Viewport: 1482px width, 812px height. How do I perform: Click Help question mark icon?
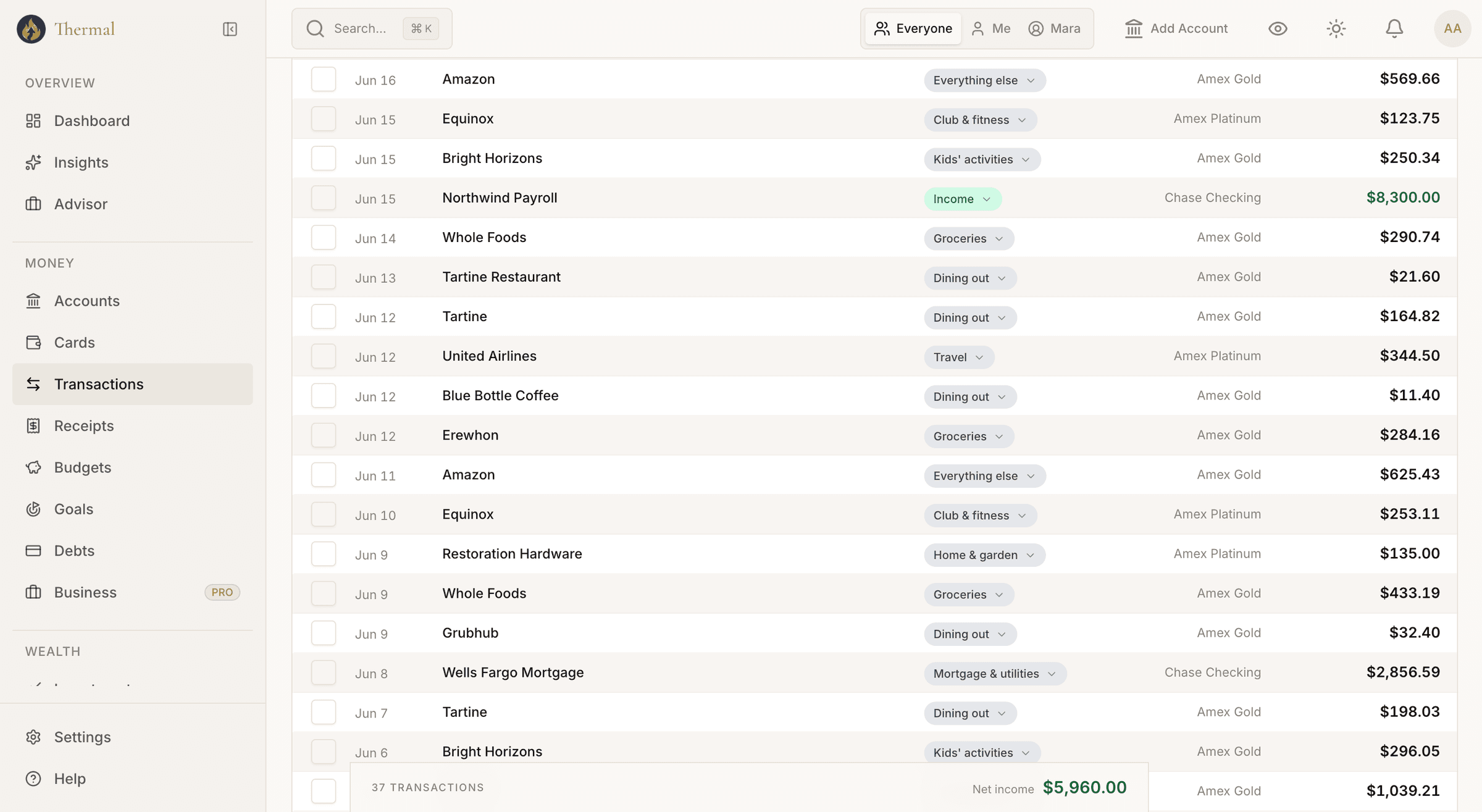click(33, 779)
